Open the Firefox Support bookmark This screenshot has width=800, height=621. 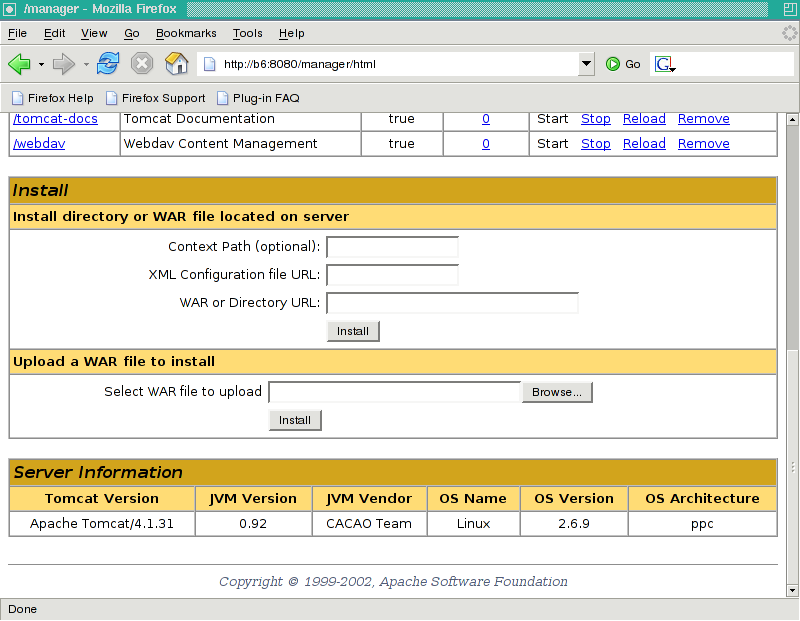click(x=156, y=98)
